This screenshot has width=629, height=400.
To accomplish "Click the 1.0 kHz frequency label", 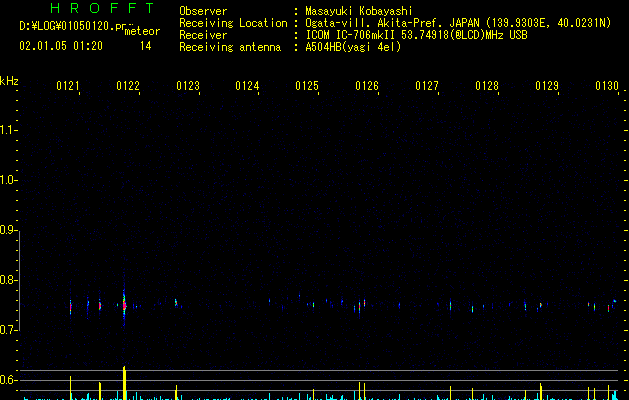I will point(7,180).
